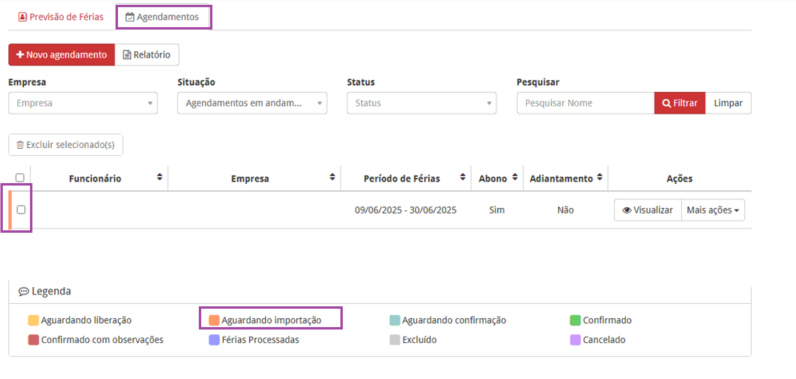Screen dimensions: 796x379
Task: Open the Agendamentos tab
Action: pyautogui.click(x=163, y=17)
